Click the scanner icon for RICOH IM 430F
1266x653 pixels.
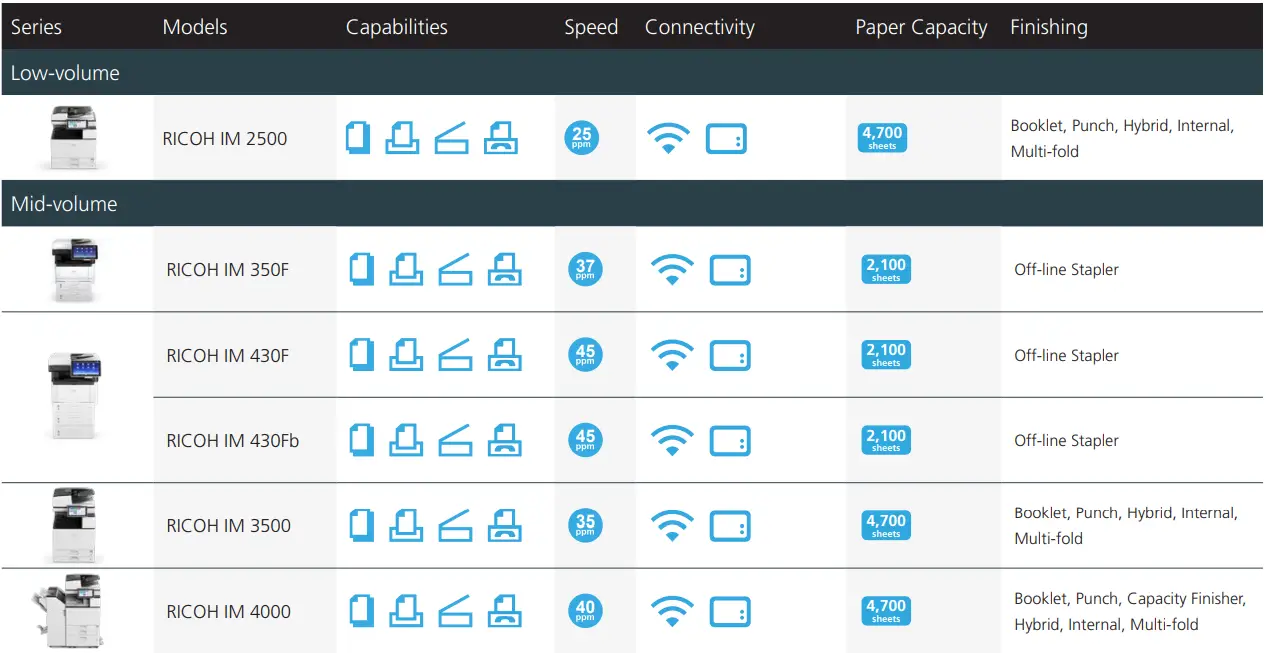455,355
